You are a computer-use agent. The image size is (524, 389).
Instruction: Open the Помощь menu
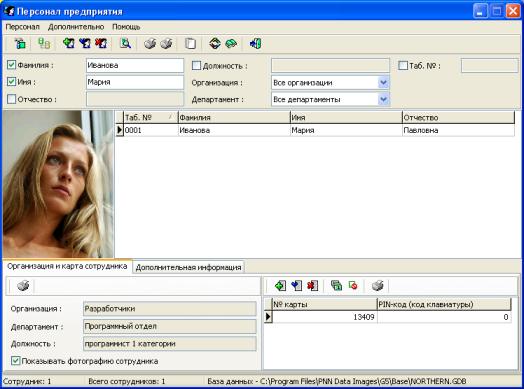[x=126, y=27]
